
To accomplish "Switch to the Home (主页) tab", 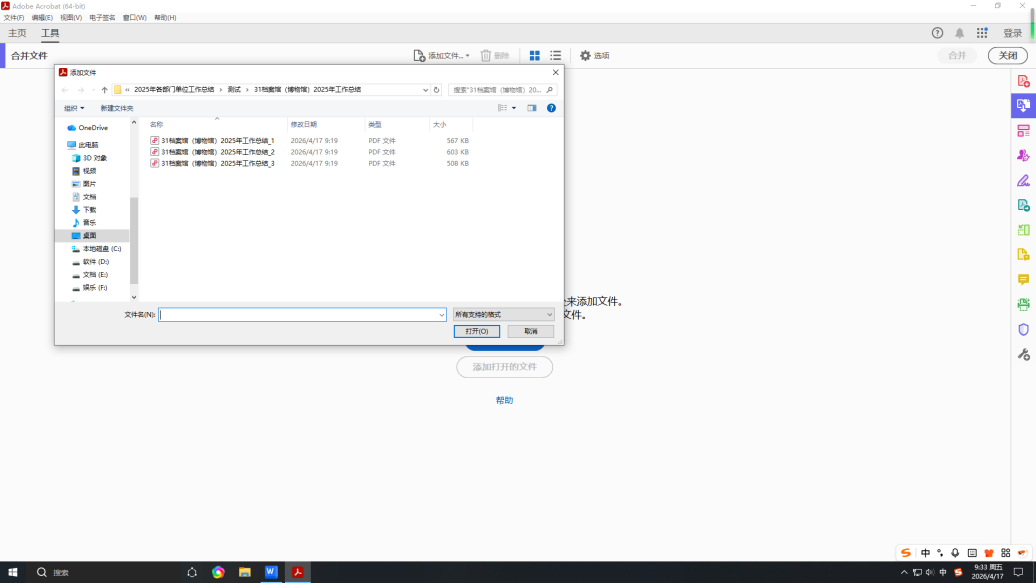I will [x=18, y=33].
